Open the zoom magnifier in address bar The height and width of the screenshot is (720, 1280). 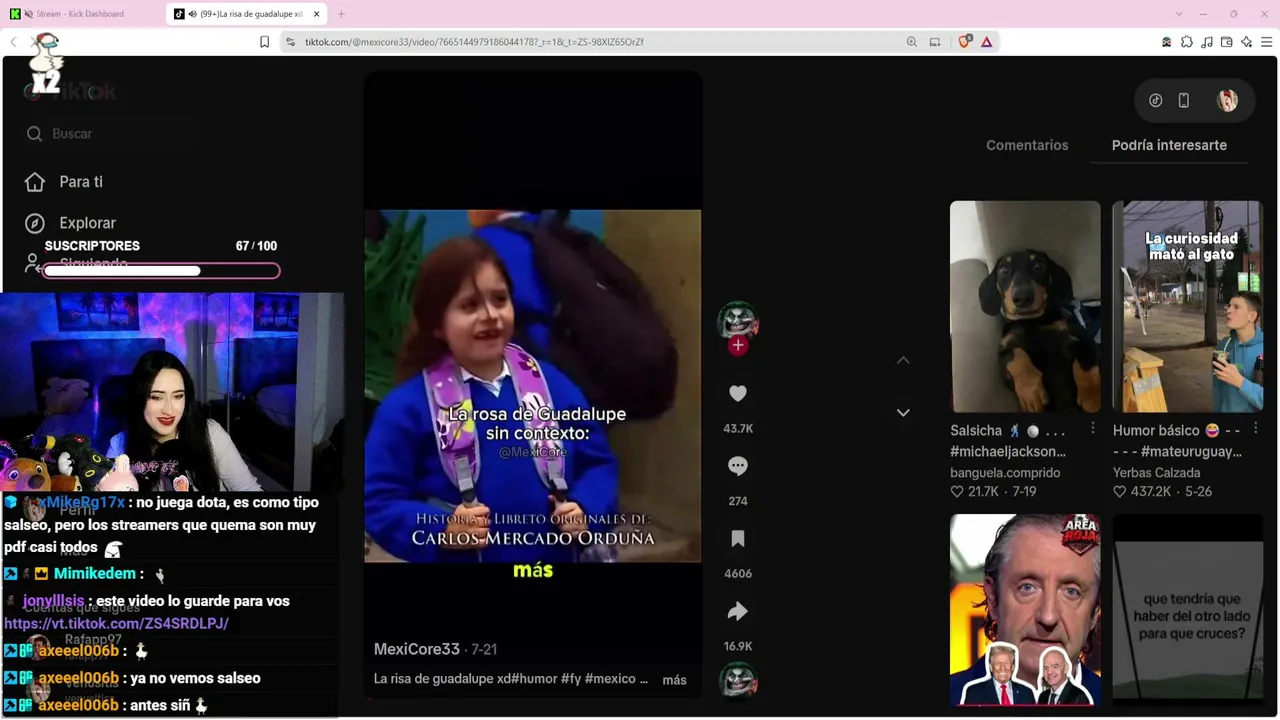pyautogui.click(x=911, y=42)
